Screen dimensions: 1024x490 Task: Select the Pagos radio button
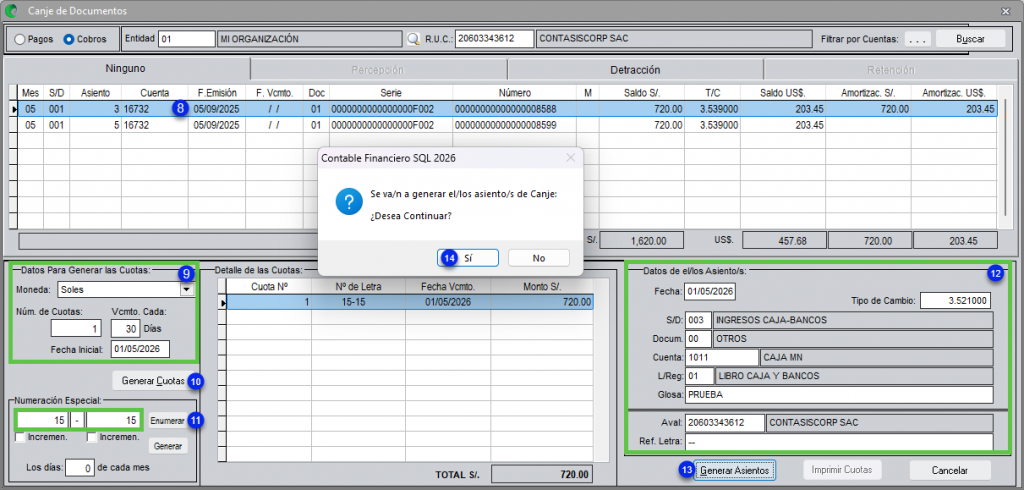(x=20, y=39)
